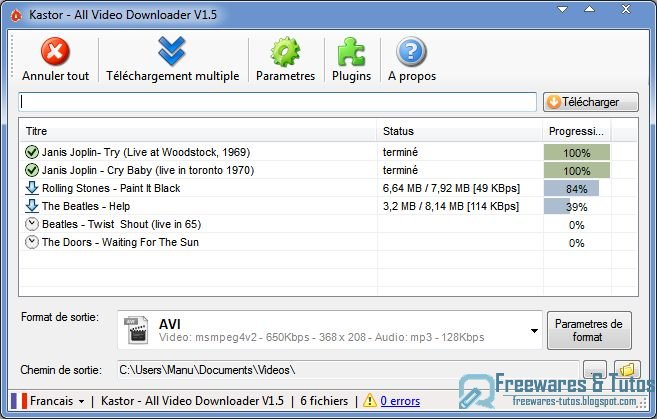The image size is (657, 419).
Task: Open the 0 errors link
Action: coord(400,401)
